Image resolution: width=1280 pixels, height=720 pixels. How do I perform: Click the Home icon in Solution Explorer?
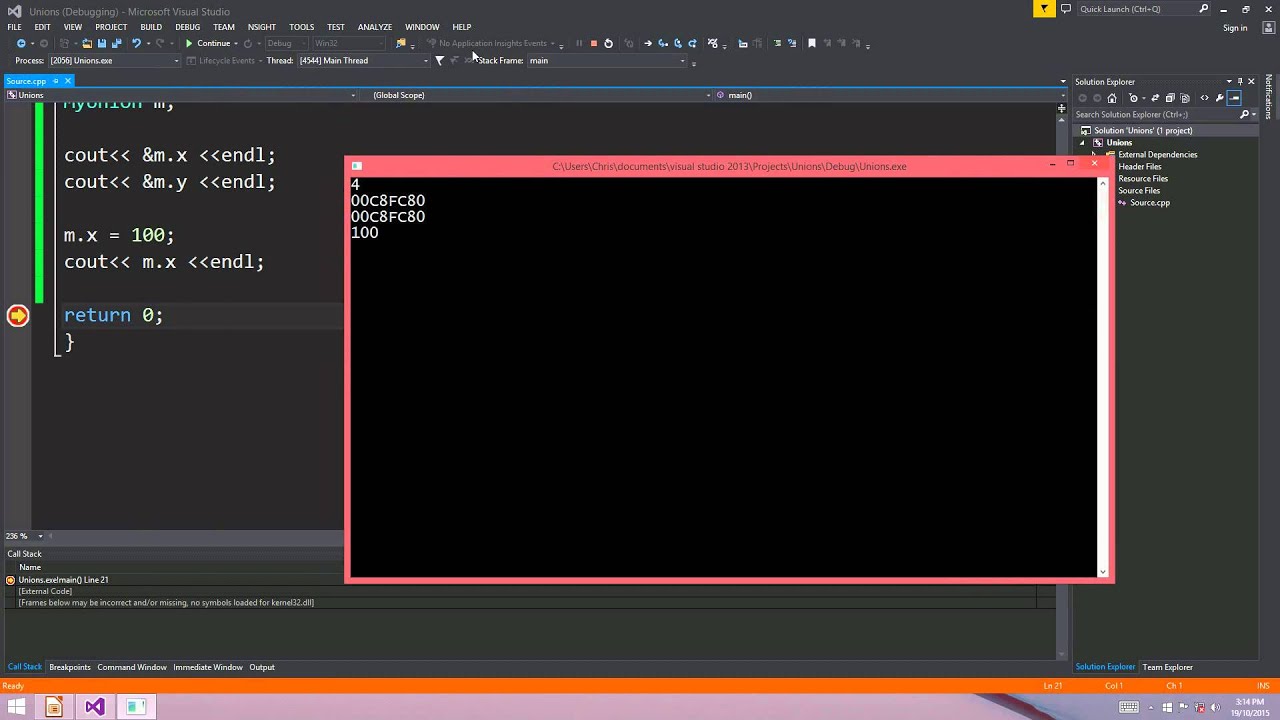pyautogui.click(x=1112, y=98)
